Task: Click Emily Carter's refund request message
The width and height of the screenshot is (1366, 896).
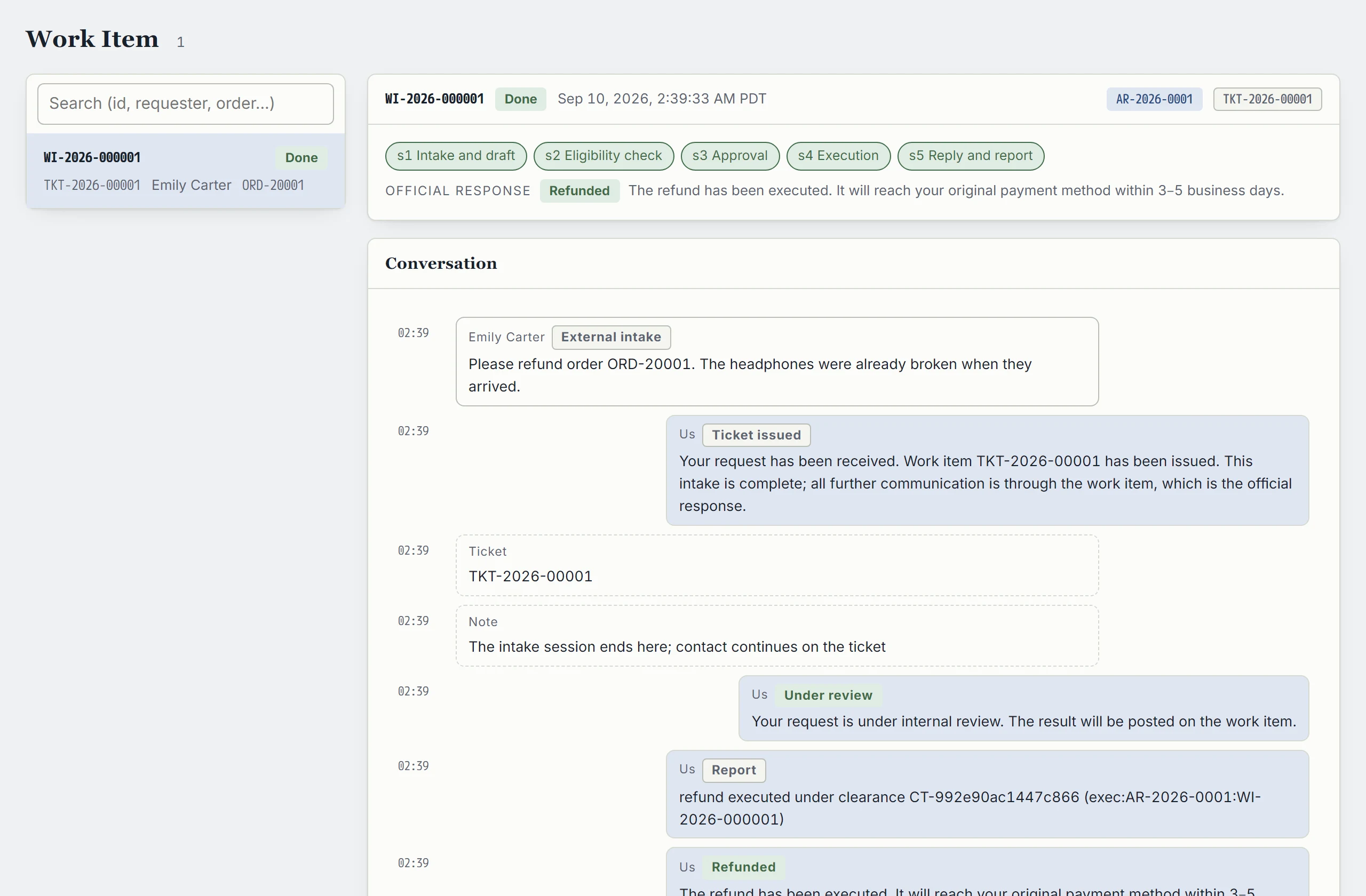Action: point(777,362)
